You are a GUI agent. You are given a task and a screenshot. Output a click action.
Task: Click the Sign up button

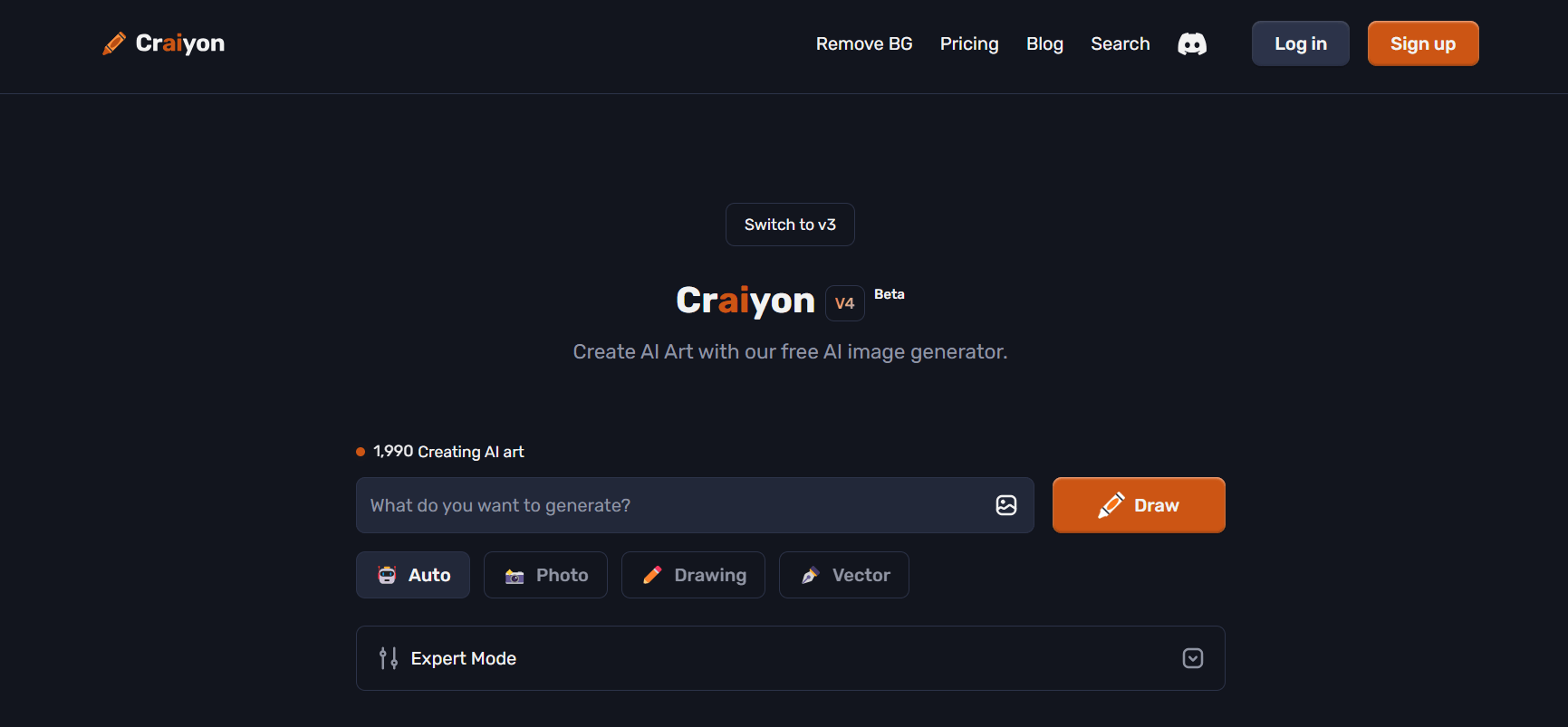1423,43
